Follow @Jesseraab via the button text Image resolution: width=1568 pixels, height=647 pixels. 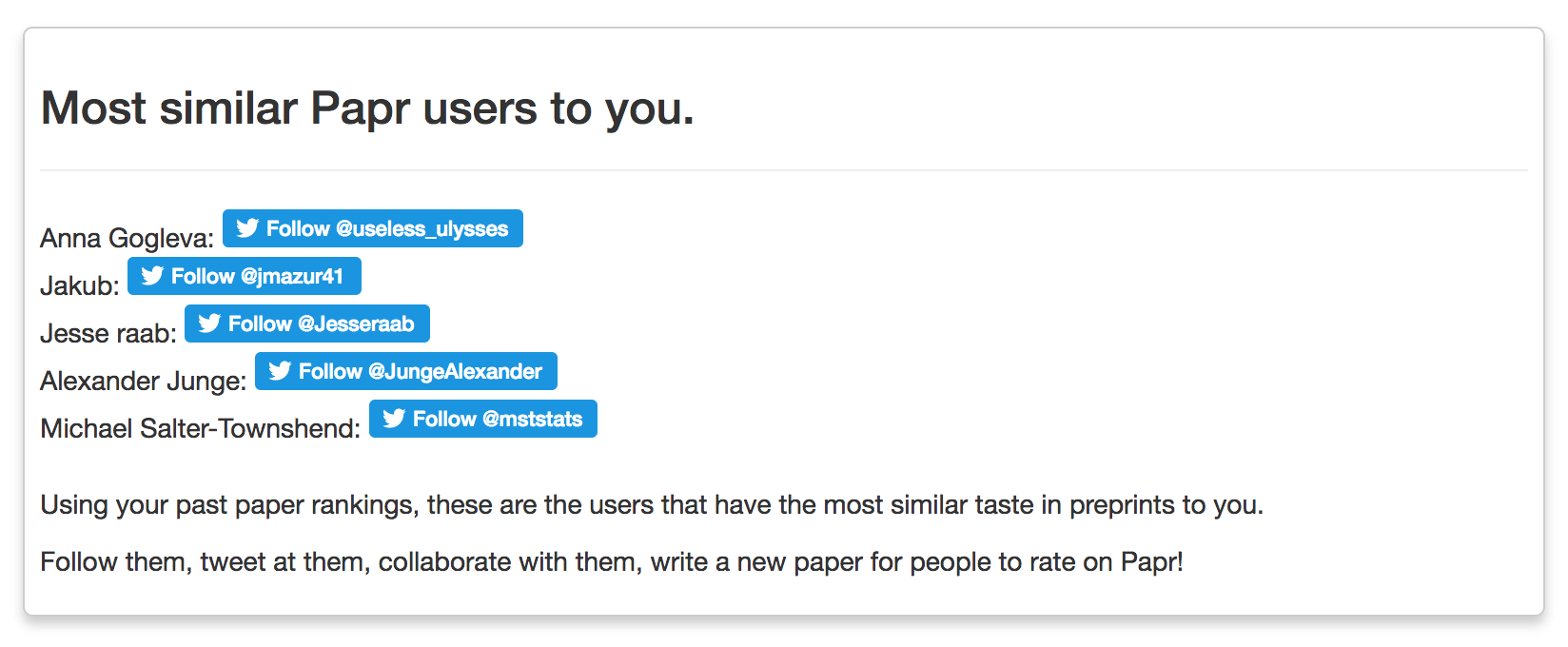tap(322, 324)
